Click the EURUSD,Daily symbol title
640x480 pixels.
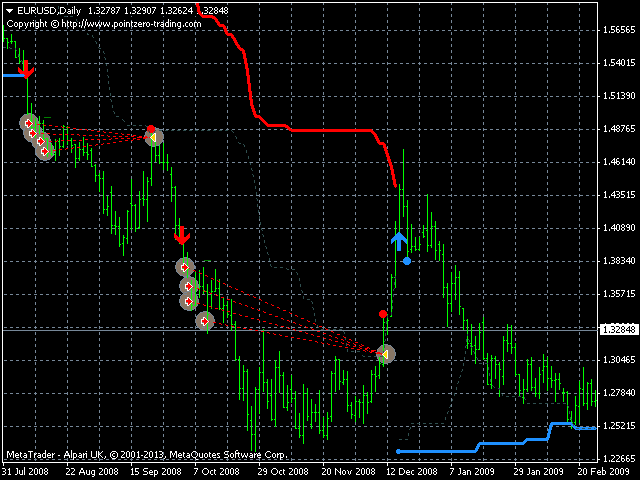[x=49, y=11]
